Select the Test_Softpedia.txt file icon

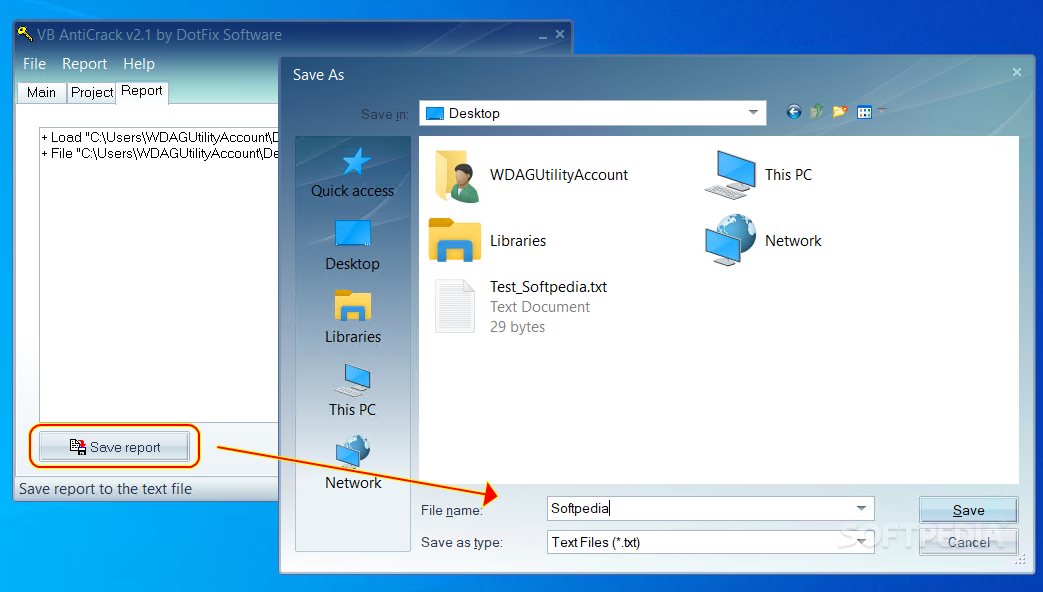(455, 306)
